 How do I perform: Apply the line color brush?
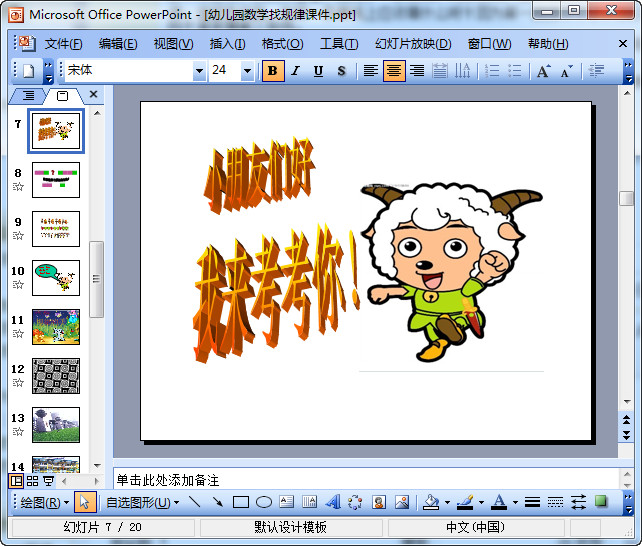pyautogui.click(x=465, y=502)
